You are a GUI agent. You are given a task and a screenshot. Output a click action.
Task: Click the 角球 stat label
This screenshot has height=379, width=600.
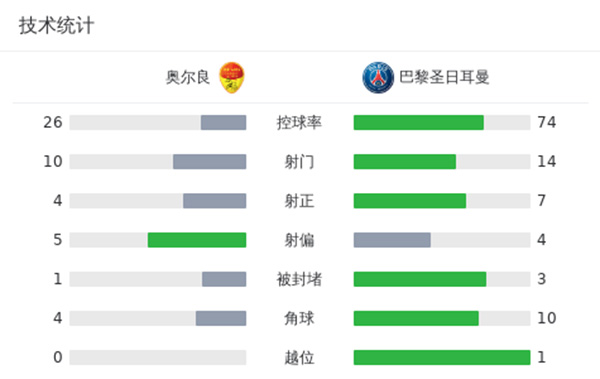tap(299, 318)
